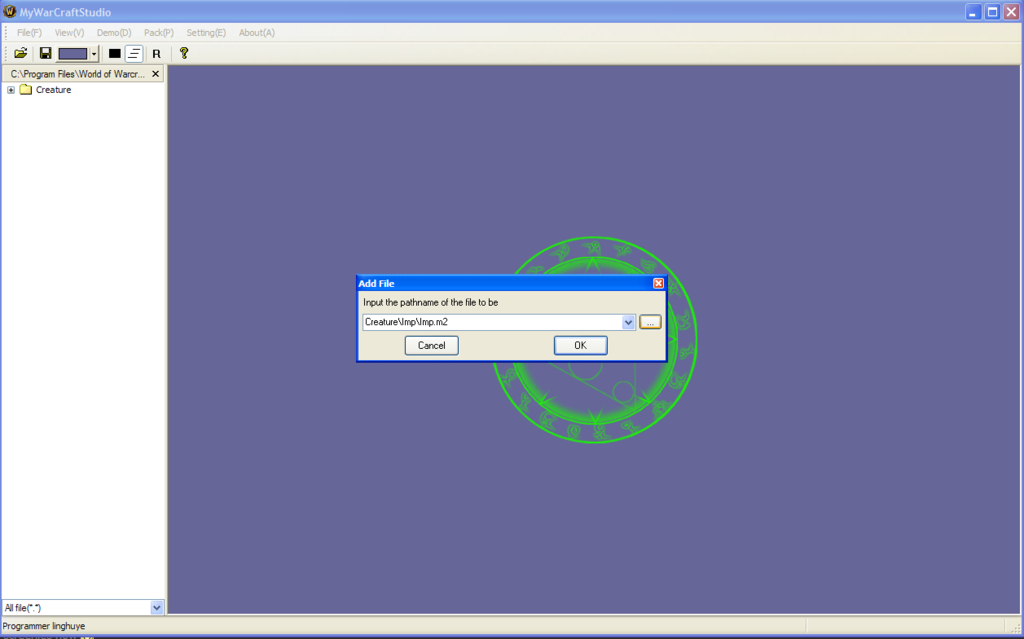1024x639 pixels.
Task: Click the R toolbar button
Action: [156, 54]
